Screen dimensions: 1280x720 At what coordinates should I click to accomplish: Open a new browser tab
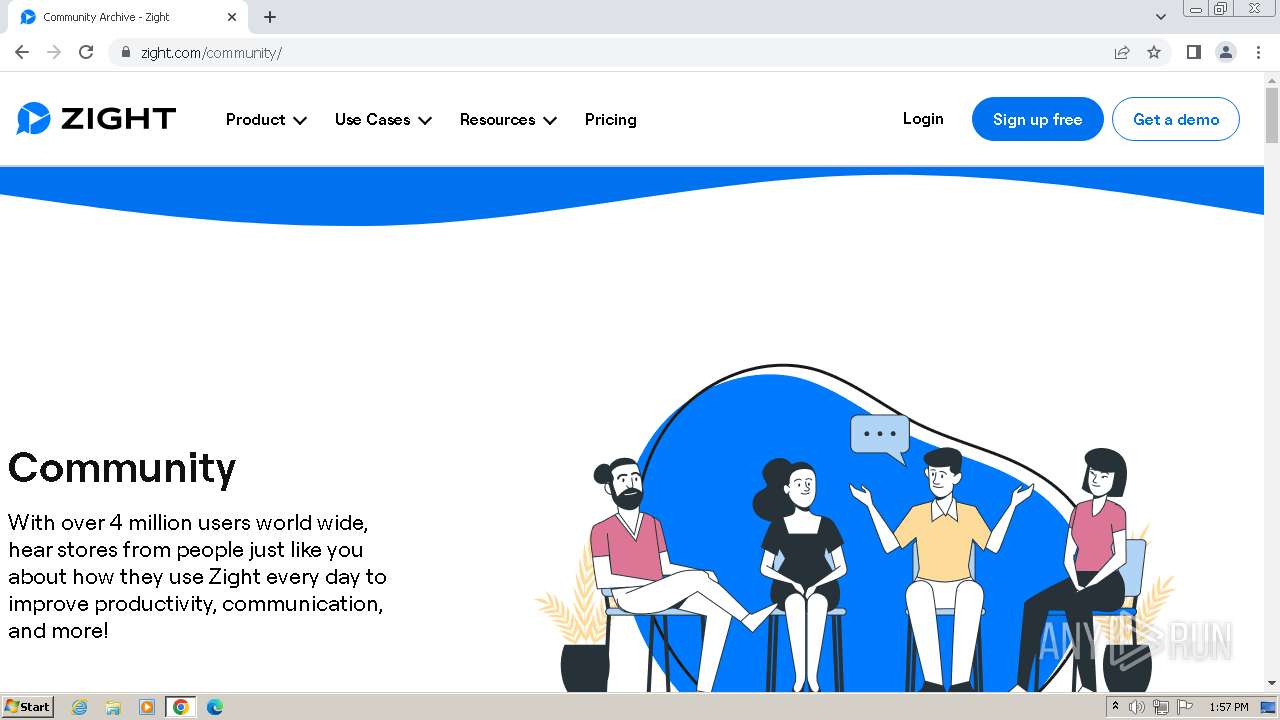tap(270, 17)
